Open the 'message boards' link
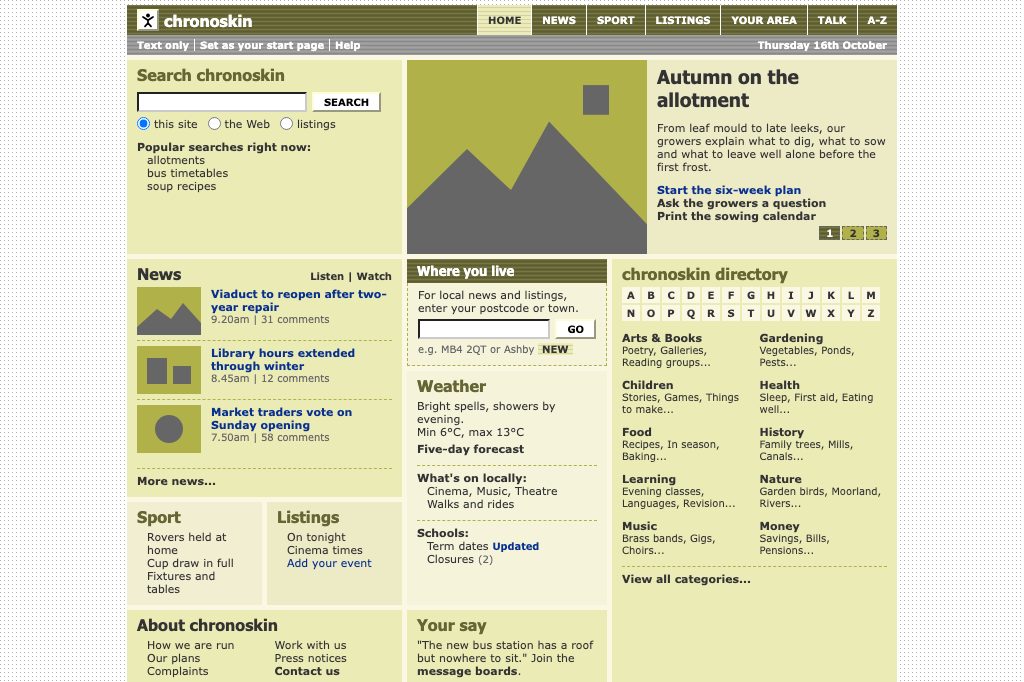The image size is (1024, 682). click(x=468, y=671)
